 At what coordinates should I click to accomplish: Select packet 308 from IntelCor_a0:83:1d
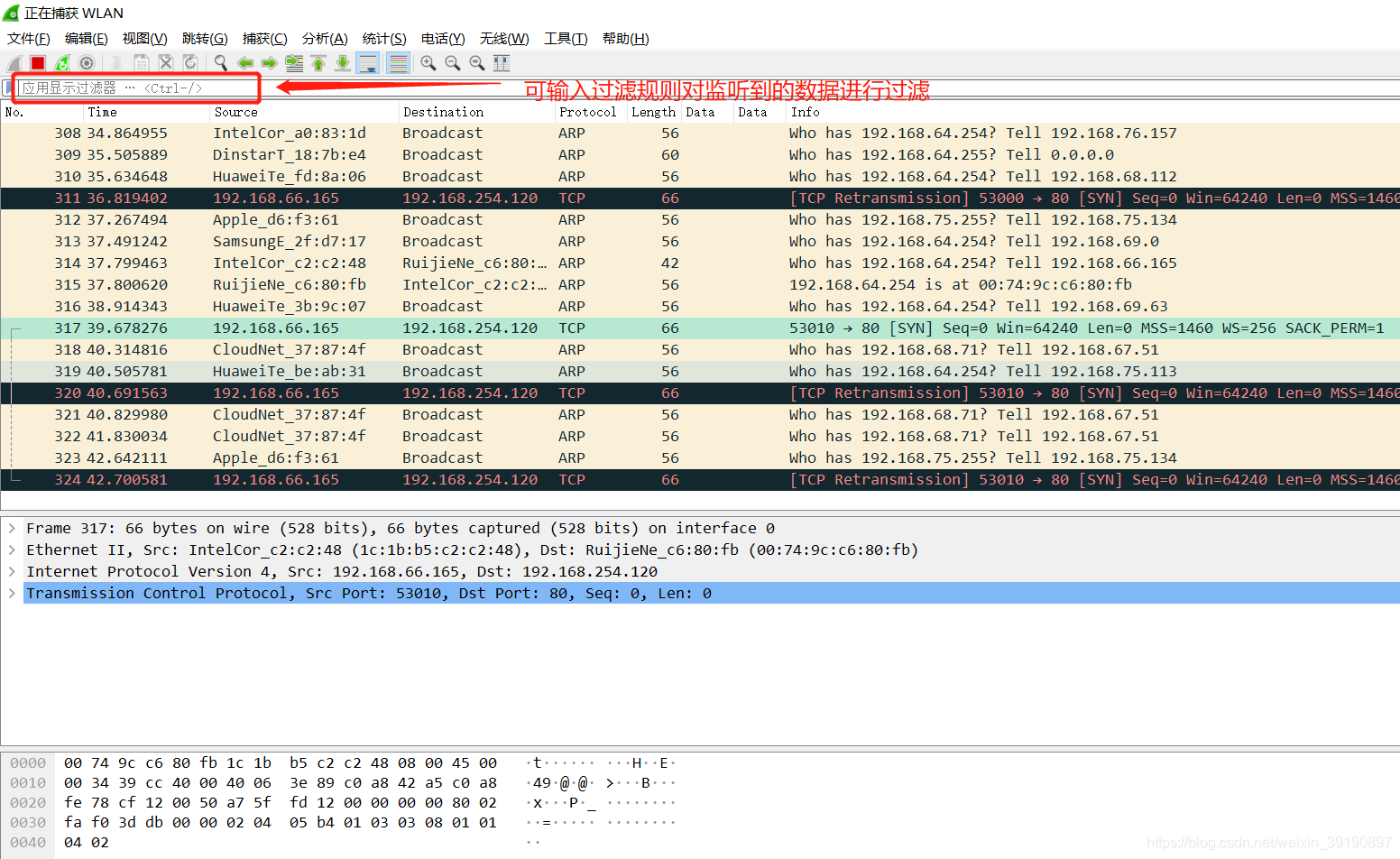700,133
